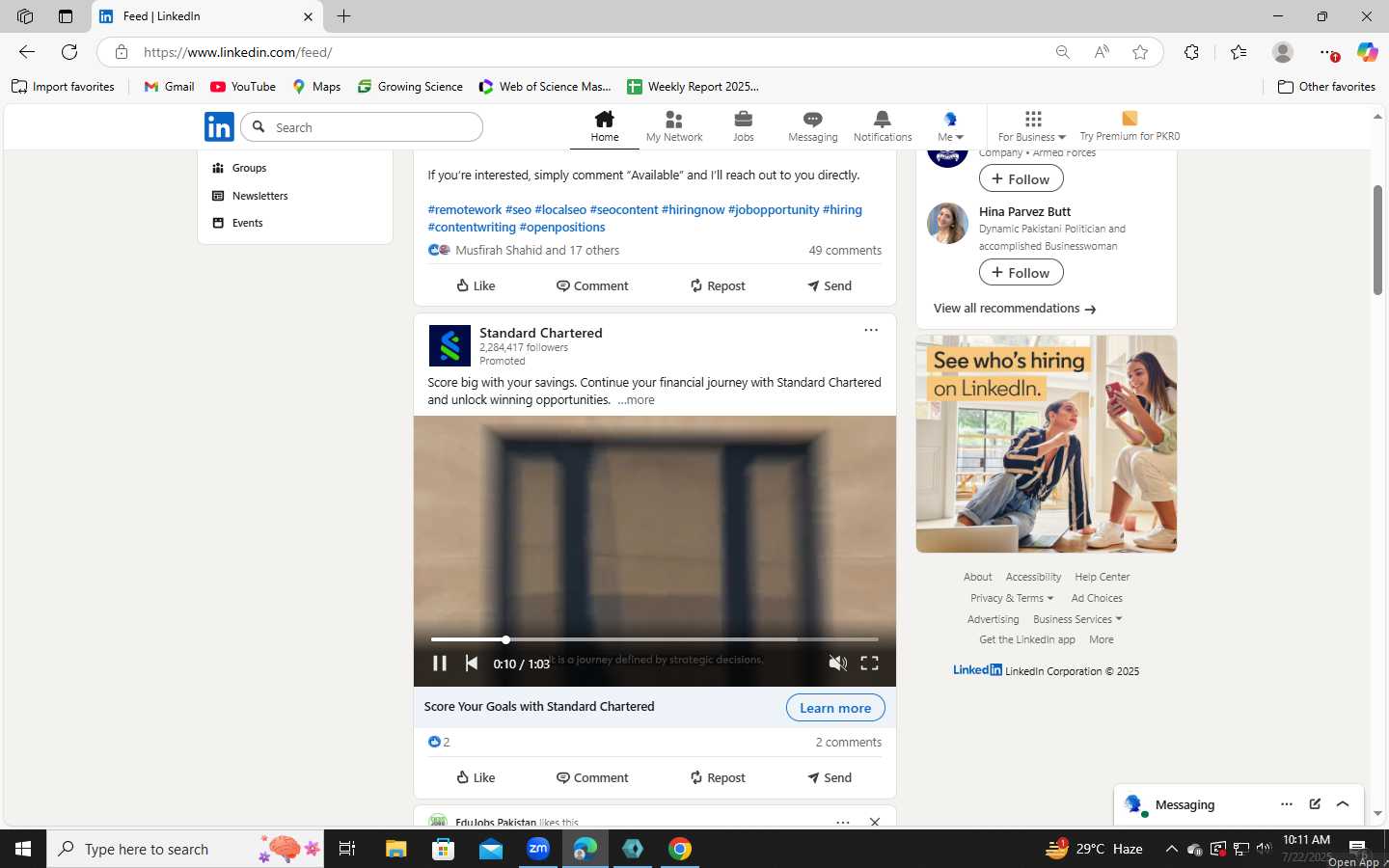This screenshot has width=1389, height=868.
Task: Open the Messaging nav tab
Action: point(812,126)
